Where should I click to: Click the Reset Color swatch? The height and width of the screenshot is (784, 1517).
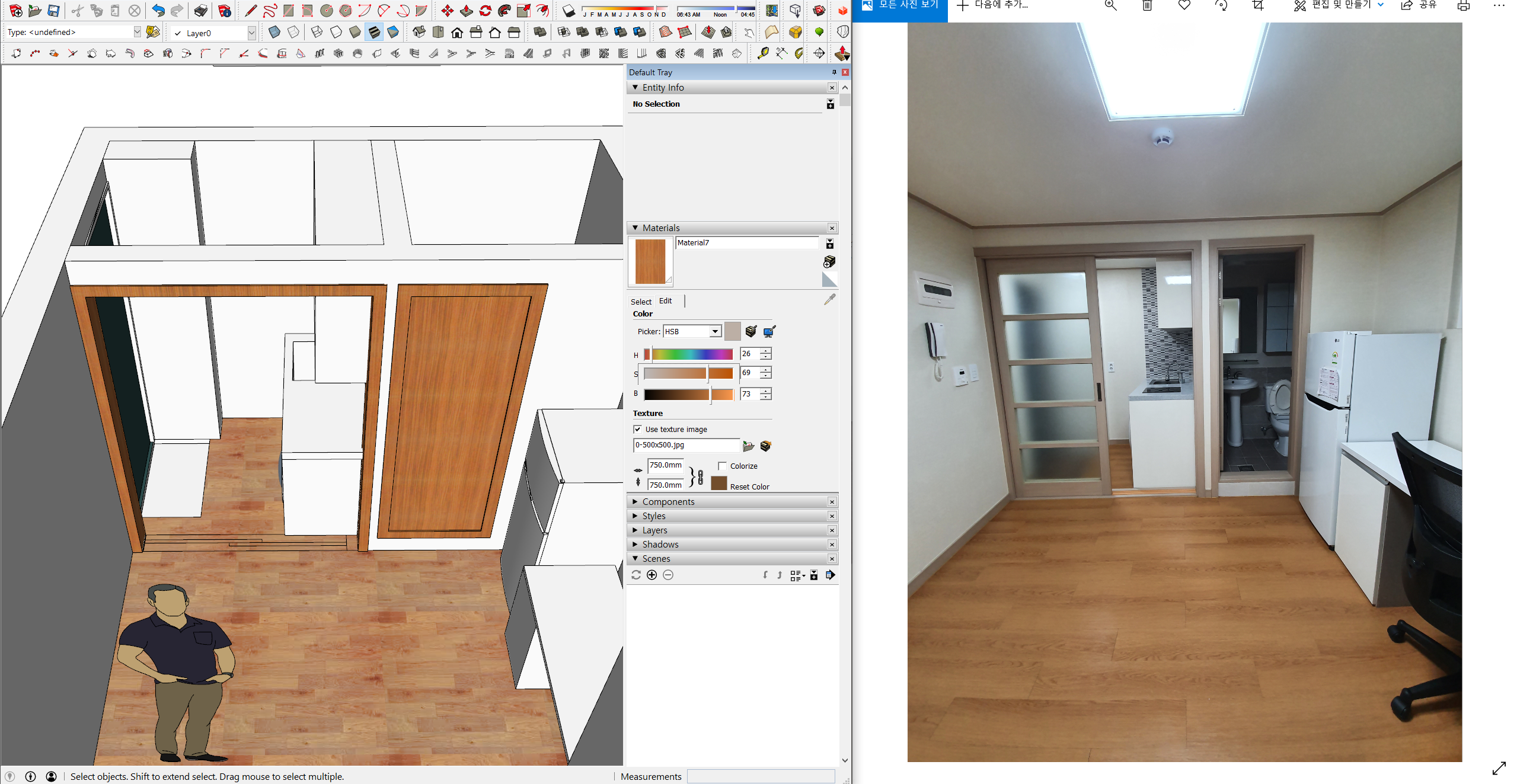point(718,484)
